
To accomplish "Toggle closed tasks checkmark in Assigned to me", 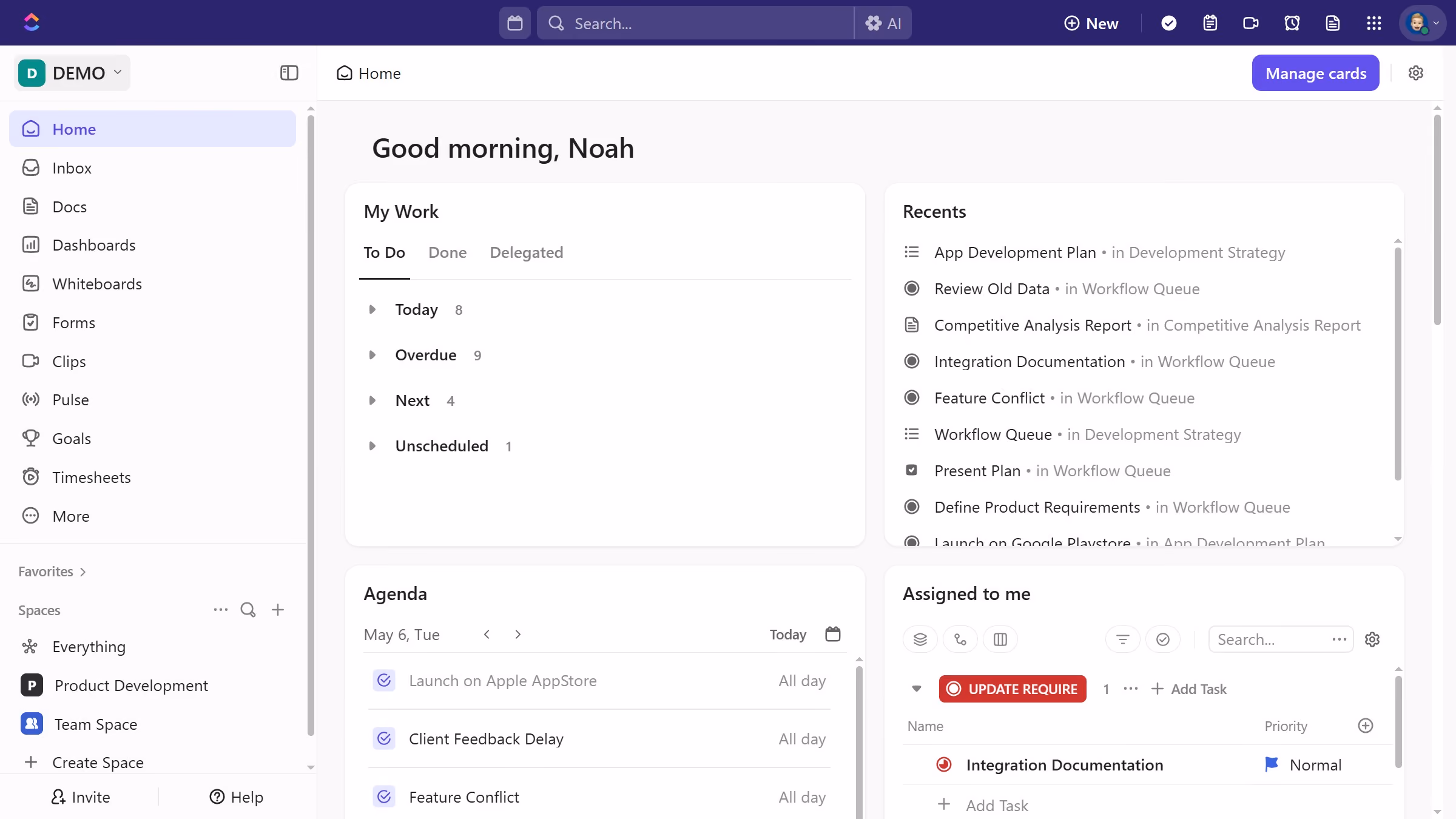I will pos(1163,639).
